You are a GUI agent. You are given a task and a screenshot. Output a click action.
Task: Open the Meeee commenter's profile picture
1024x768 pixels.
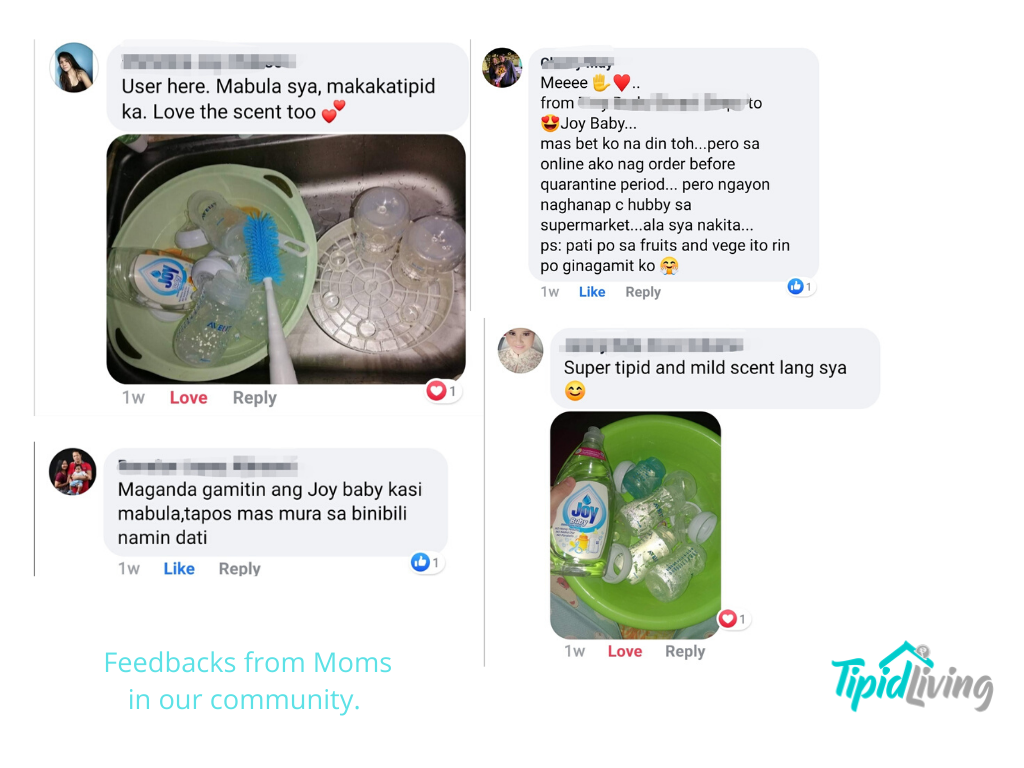(x=502, y=68)
